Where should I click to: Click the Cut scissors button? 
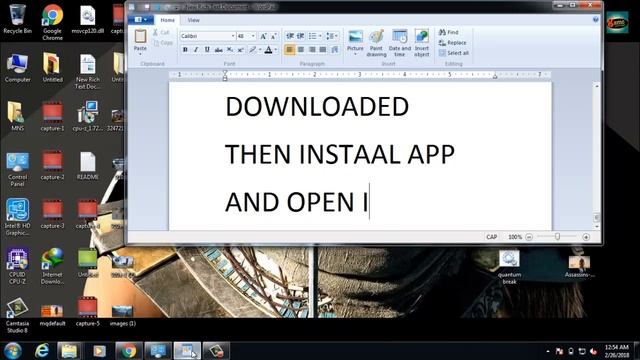161,32
